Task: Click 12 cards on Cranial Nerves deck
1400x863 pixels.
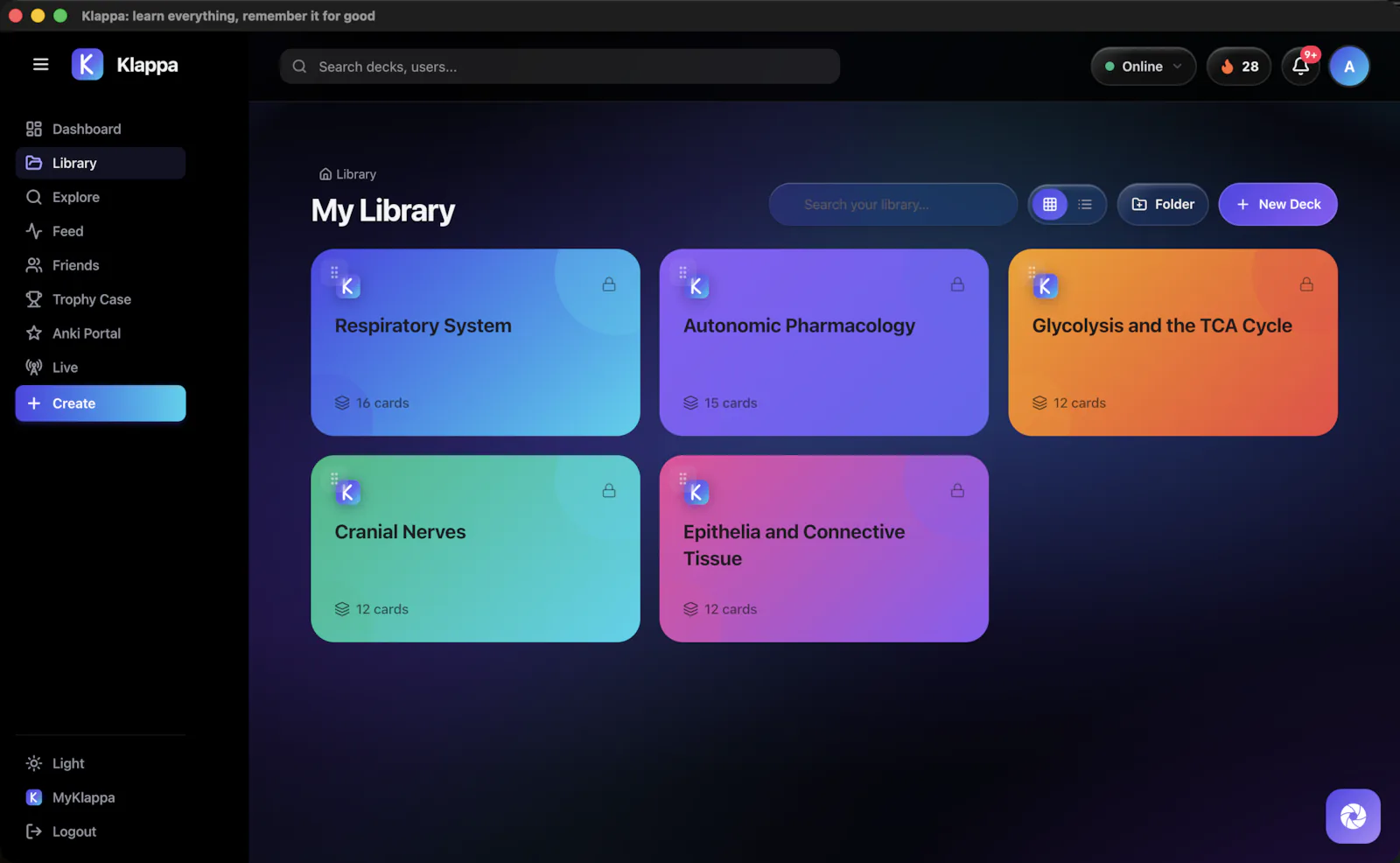Action: 372,609
